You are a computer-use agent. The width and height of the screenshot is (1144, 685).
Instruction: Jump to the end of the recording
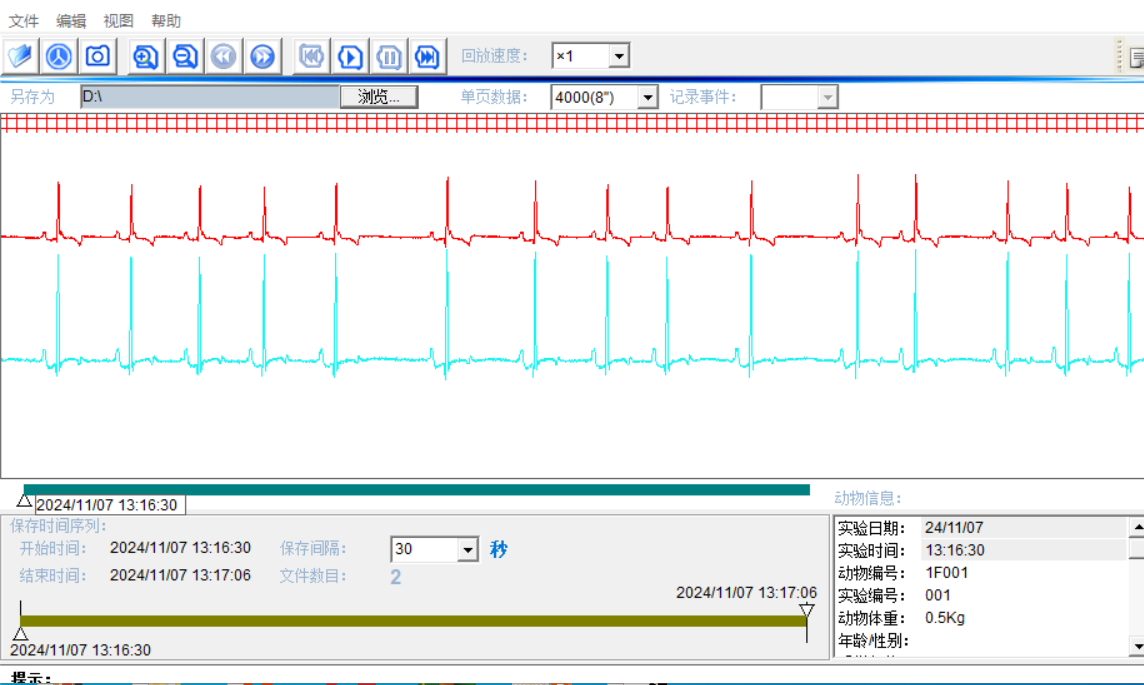[427, 56]
